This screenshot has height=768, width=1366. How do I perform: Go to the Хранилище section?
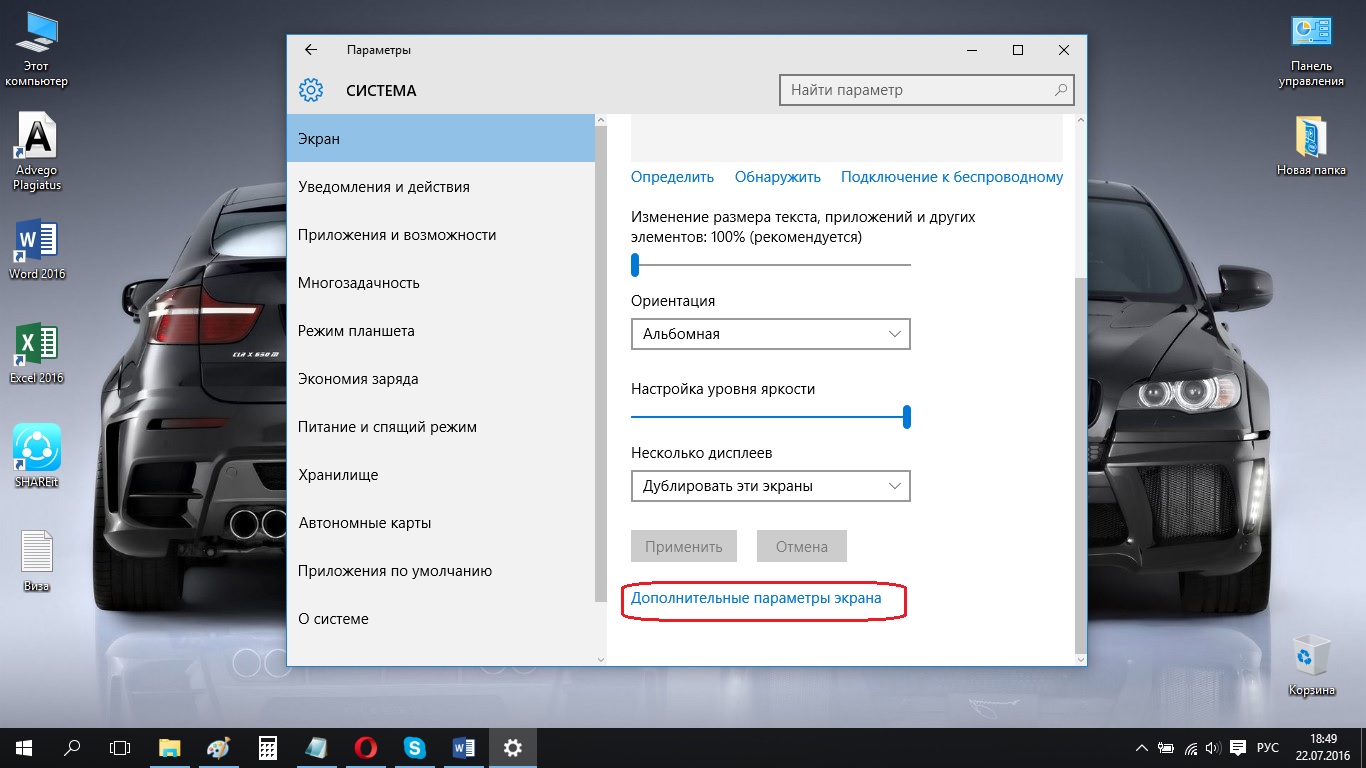click(x=441, y=475)
